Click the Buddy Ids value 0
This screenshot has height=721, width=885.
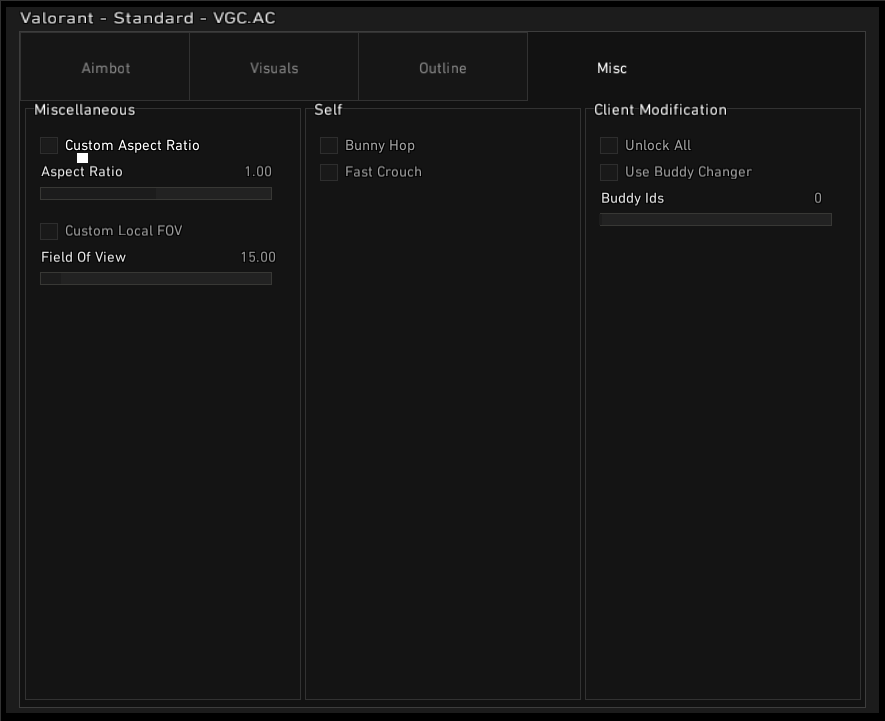click(818, 198)
